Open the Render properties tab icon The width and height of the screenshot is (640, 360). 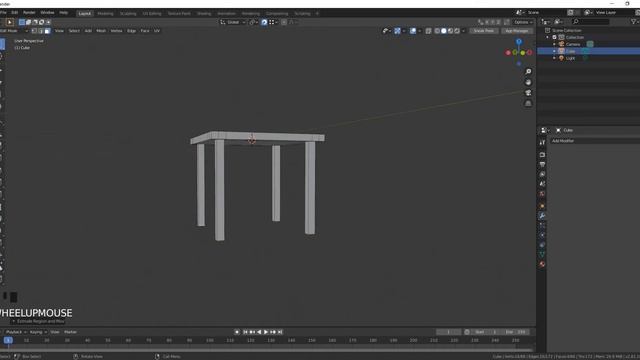[x=542, y=155]
